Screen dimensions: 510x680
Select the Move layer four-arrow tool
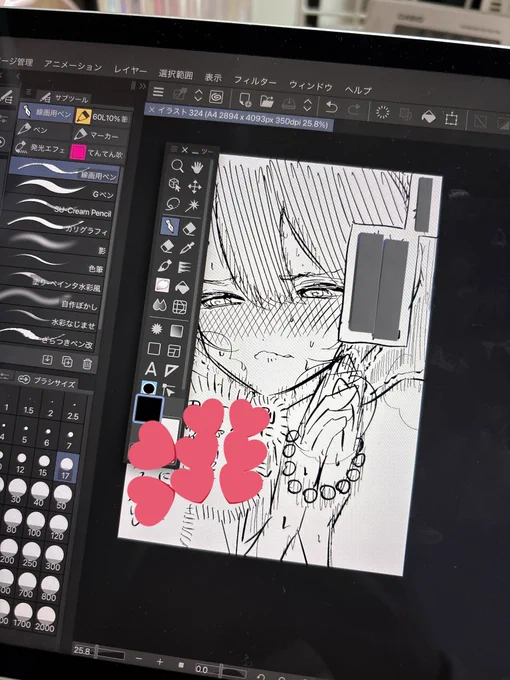click(194, 186)
